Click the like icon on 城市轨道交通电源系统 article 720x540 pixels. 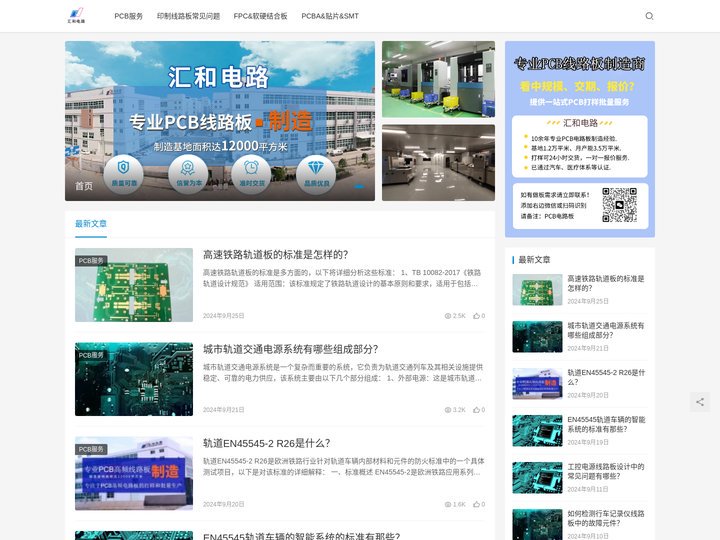[477, 410]
